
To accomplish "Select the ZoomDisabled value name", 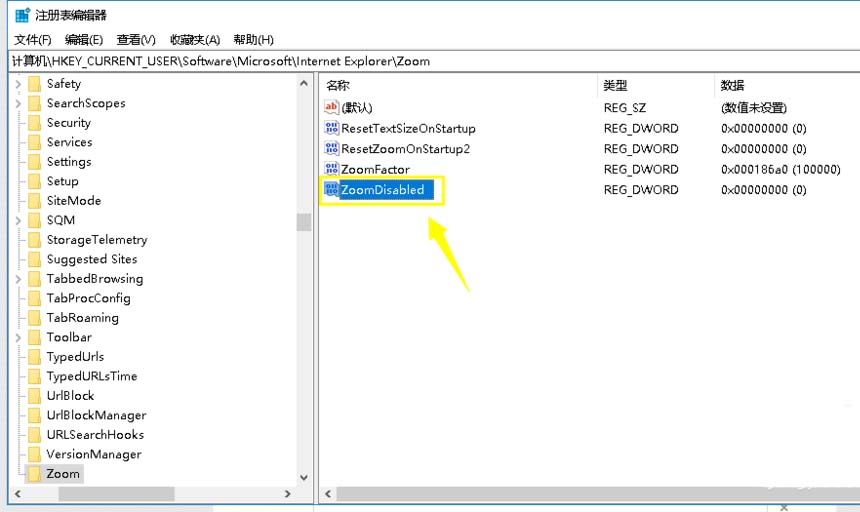I will tap(382, 190).
